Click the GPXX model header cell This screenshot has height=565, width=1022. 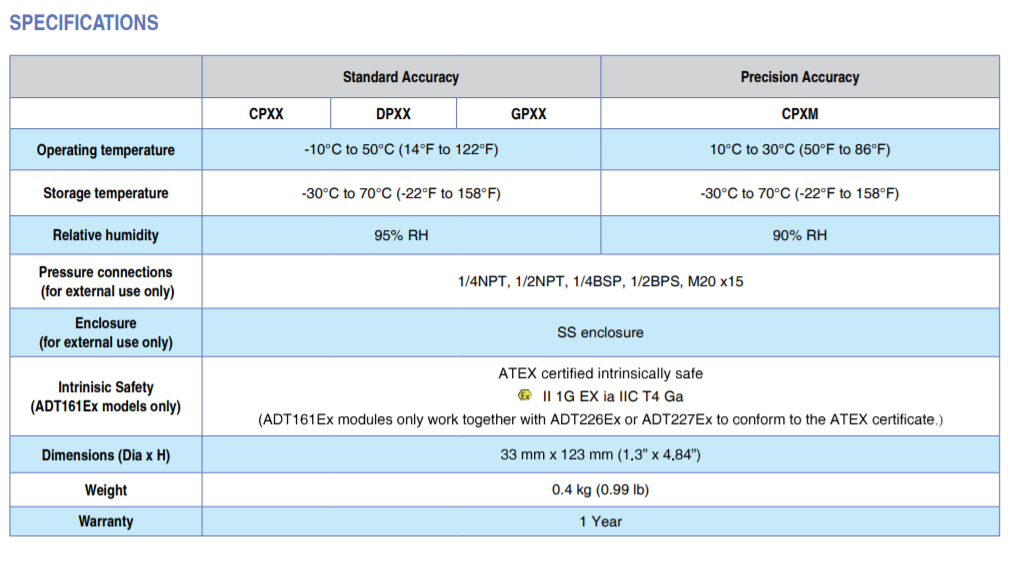(529, 114)
